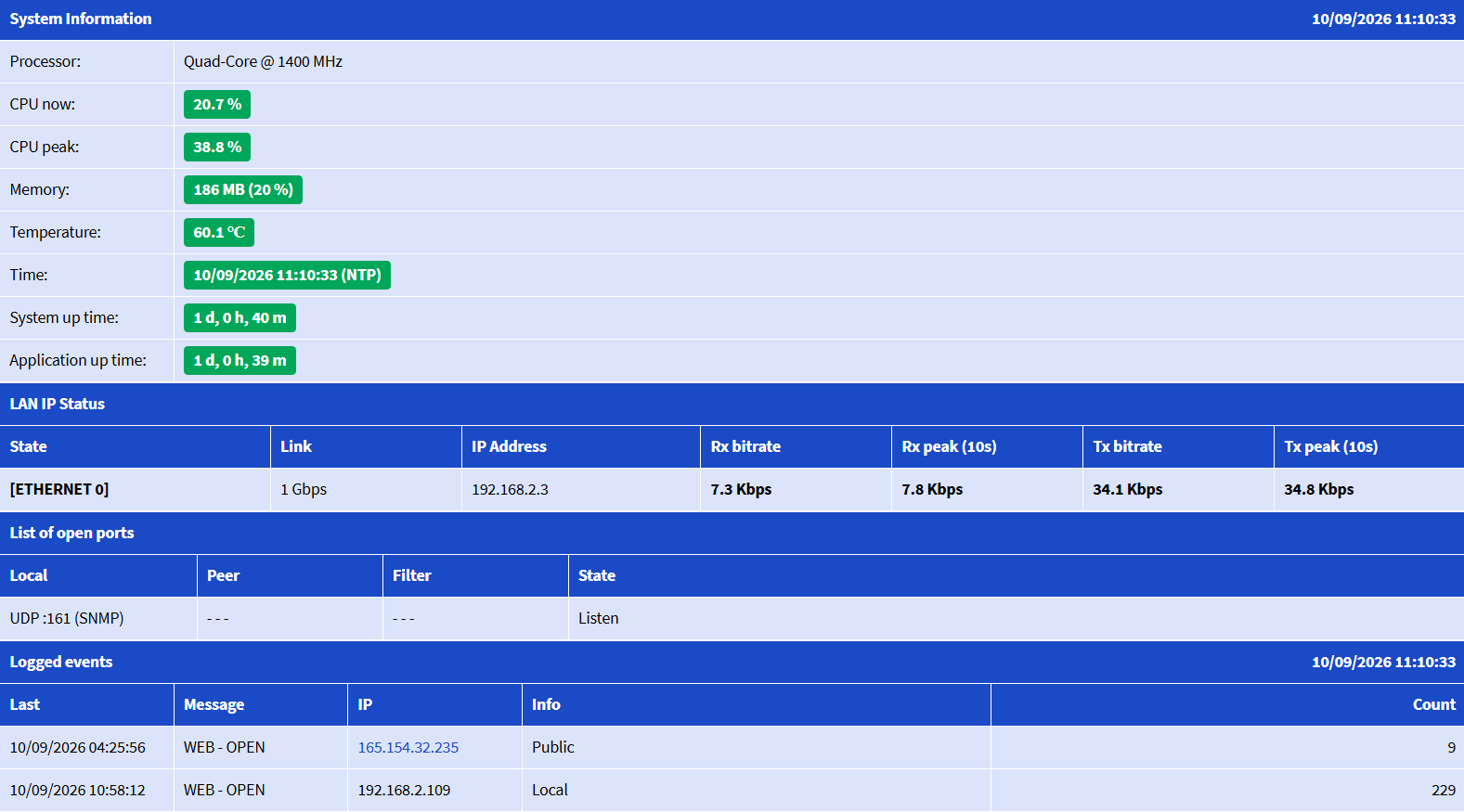
Task: Select Application up time 1 d, 0 h, 39 m
Action: coord(240,360)
